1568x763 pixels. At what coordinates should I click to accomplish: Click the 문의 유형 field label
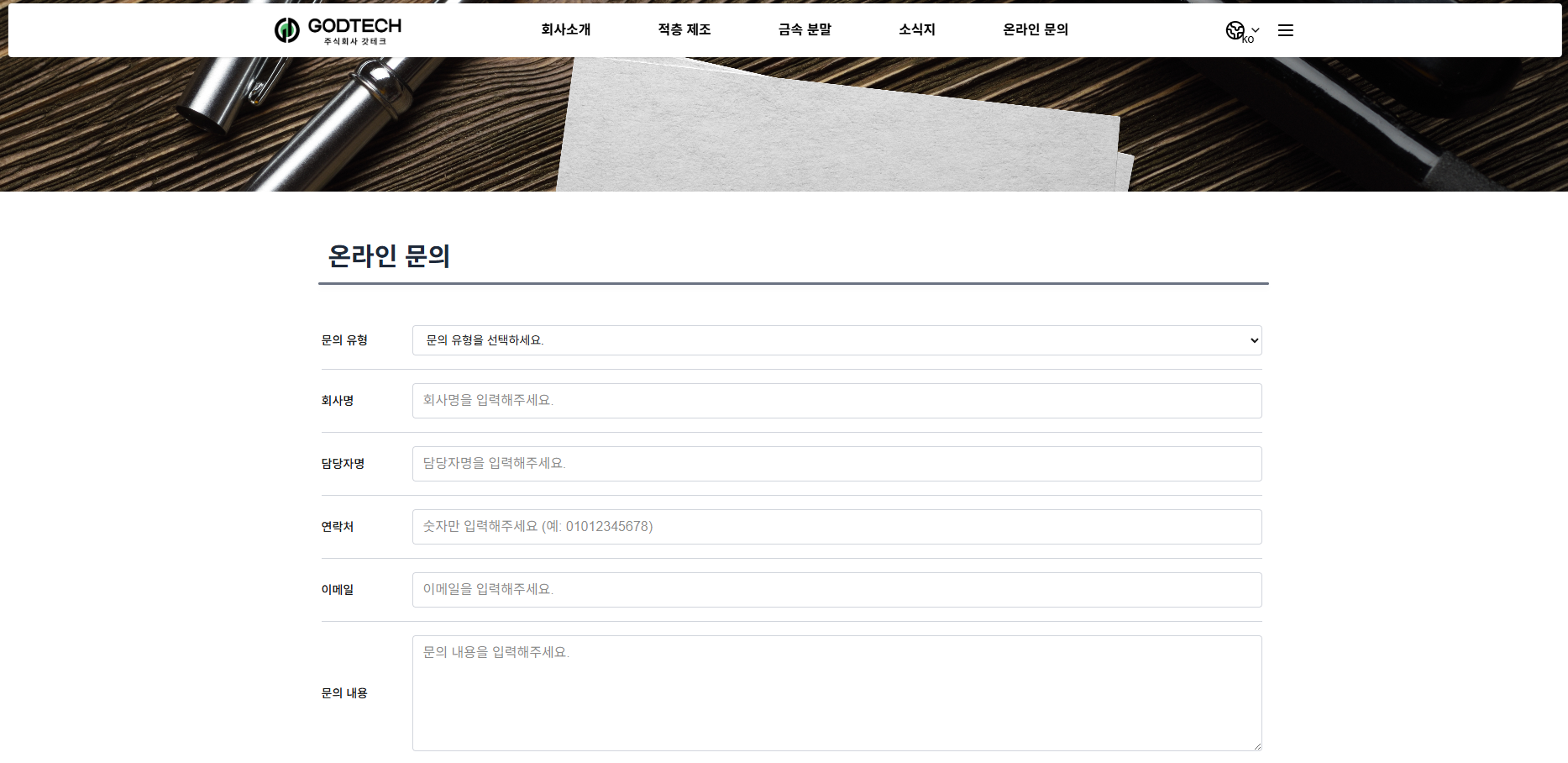[x=344, y=340]
